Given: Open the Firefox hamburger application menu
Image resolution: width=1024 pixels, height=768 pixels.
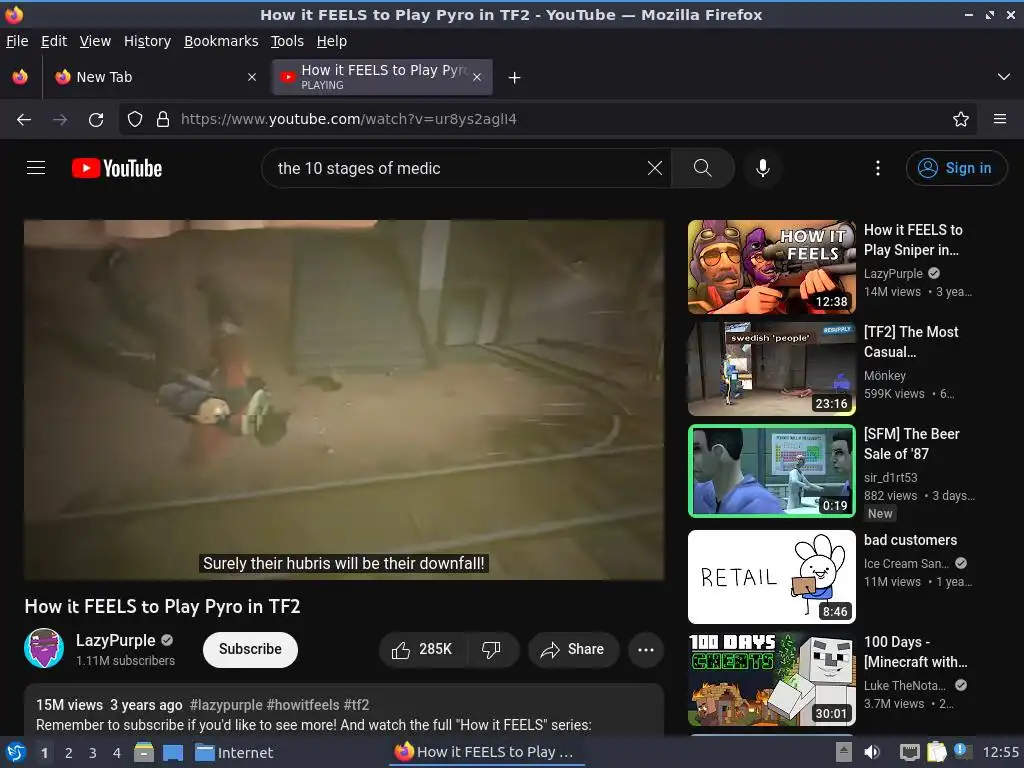Looking at the screenshot, I should pos(1000,120).
